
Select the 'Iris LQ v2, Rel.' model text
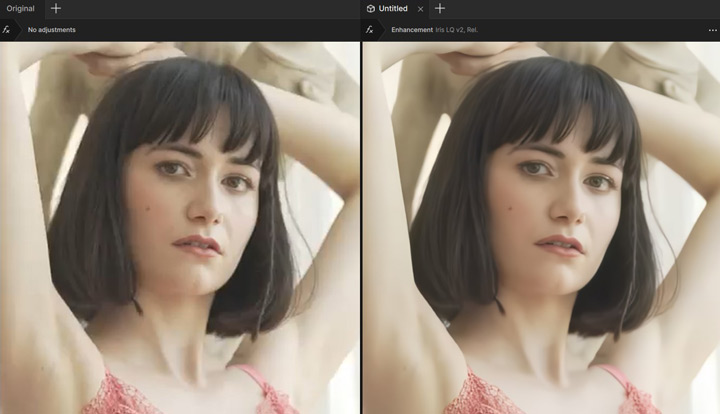pos(456,30)
